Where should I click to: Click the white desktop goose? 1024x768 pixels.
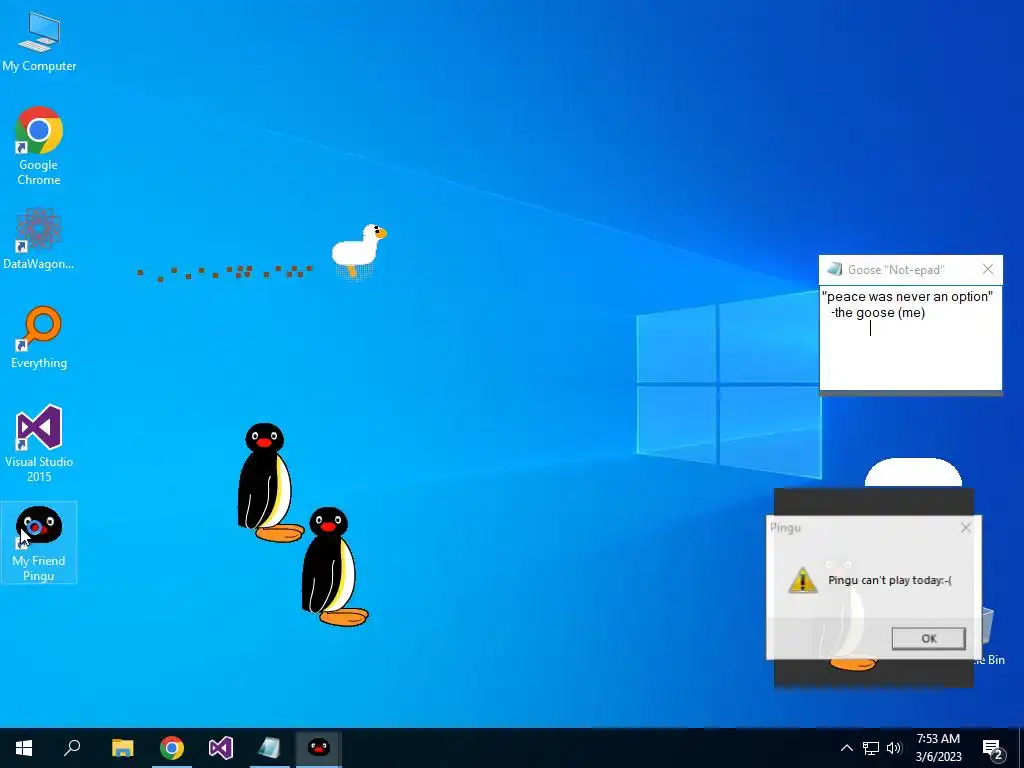tap(358, 251)
